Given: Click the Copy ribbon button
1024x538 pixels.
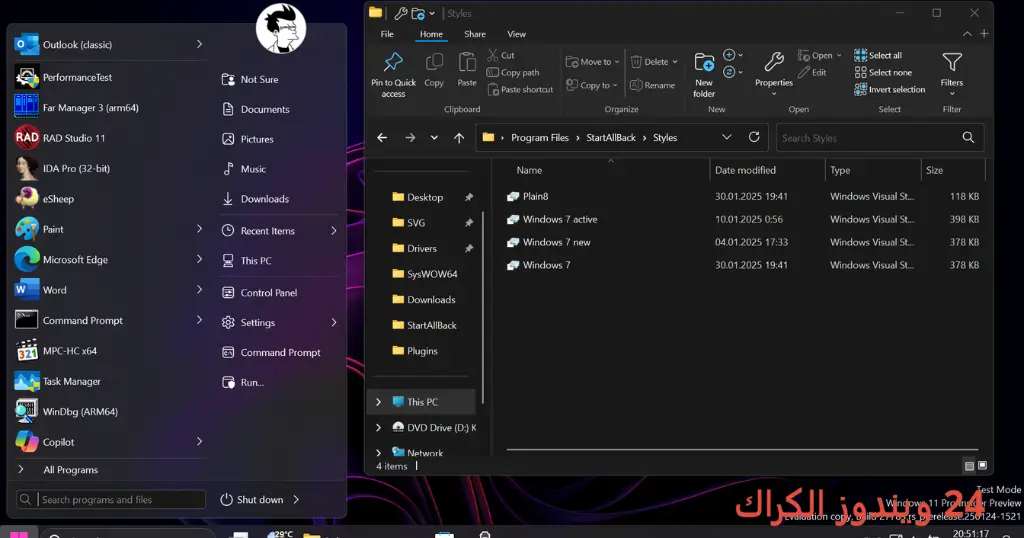Looking at the screenshot, I should 434,70.
